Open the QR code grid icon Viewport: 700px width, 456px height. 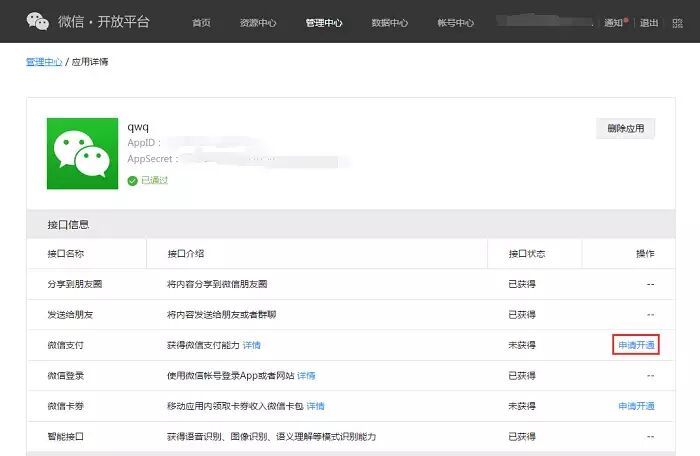(677, 23)
